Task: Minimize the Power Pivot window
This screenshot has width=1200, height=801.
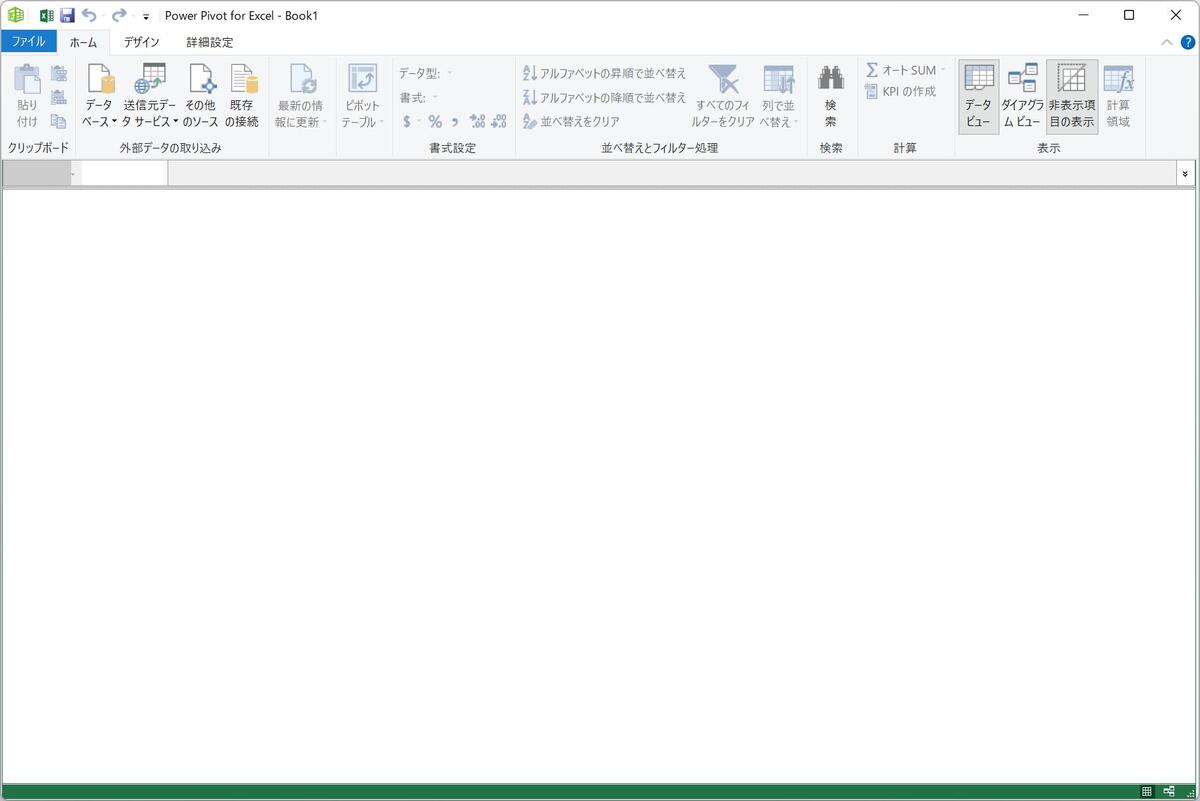Action: (x=1083, y=15)
